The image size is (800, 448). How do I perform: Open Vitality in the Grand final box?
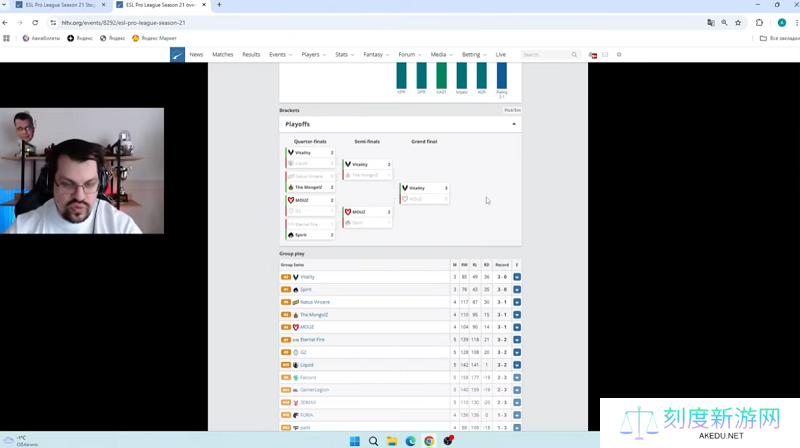pyautogui.click(x=424, y=188)
